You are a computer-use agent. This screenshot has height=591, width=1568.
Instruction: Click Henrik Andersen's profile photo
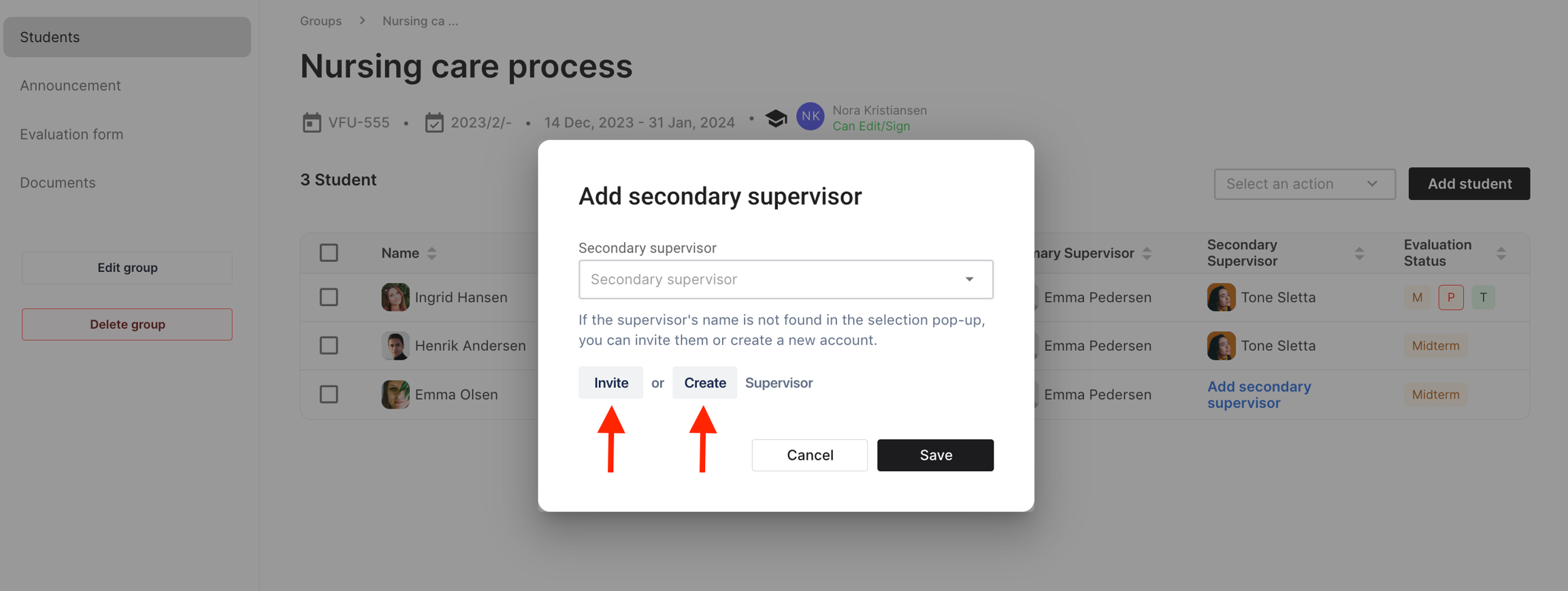tap(395, 345)
